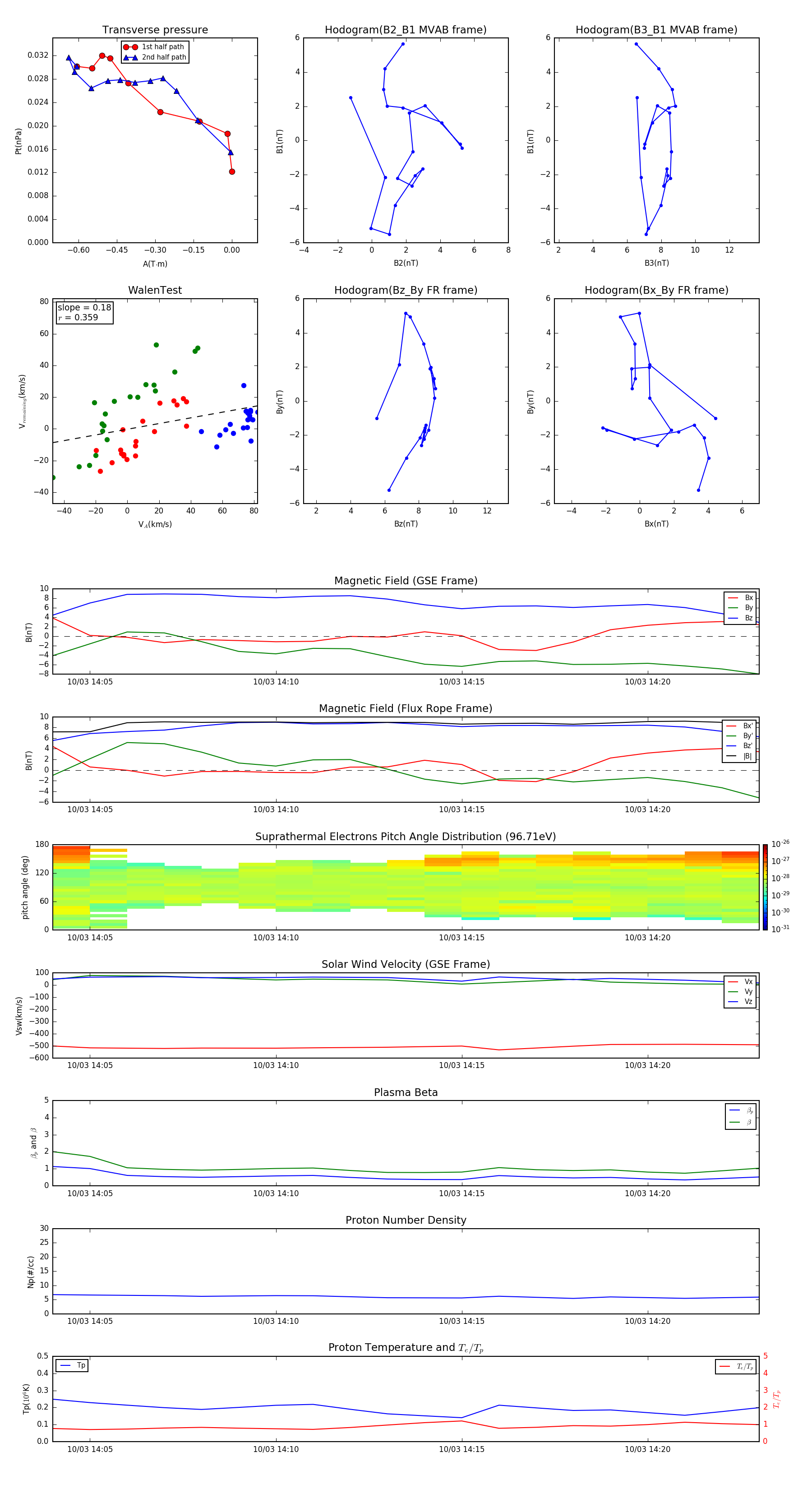Image resolution: width=812 pixels, height=1489 pixels.
Task: Click the pitch angle colorbar scale
Action: (765, 887)
